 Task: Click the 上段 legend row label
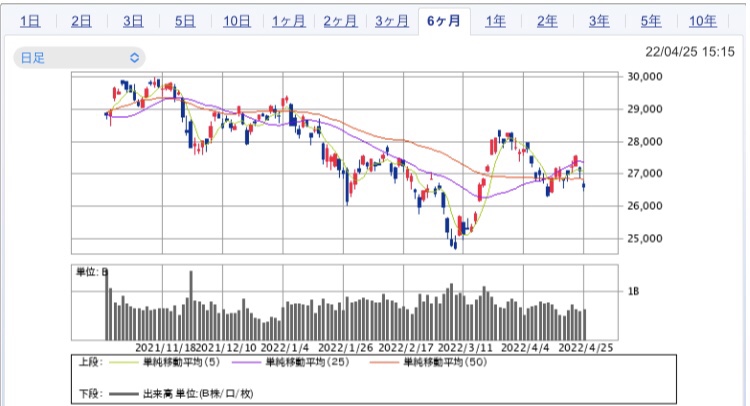91,362
